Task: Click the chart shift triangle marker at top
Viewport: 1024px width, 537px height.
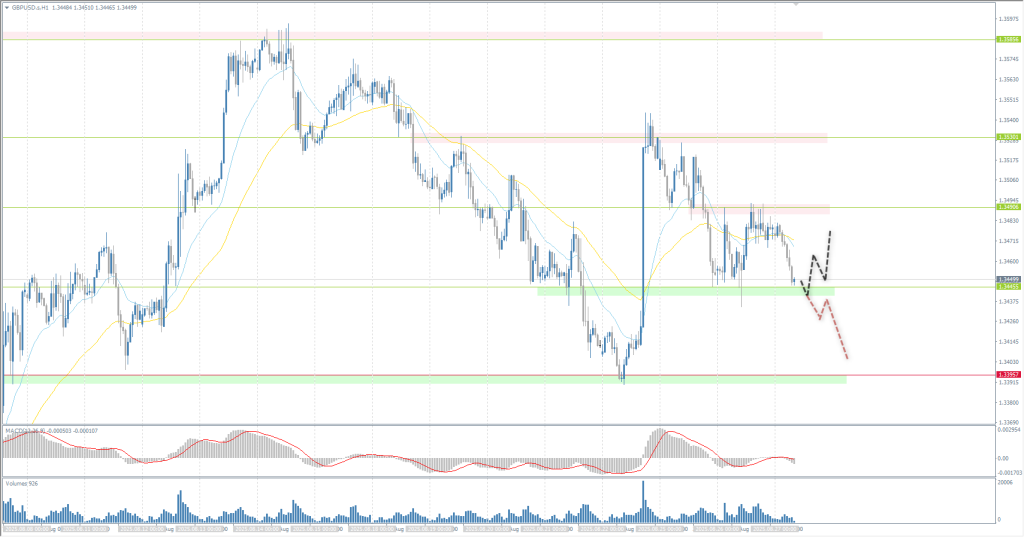Action: pyautogui.click(x=796, y=4)
